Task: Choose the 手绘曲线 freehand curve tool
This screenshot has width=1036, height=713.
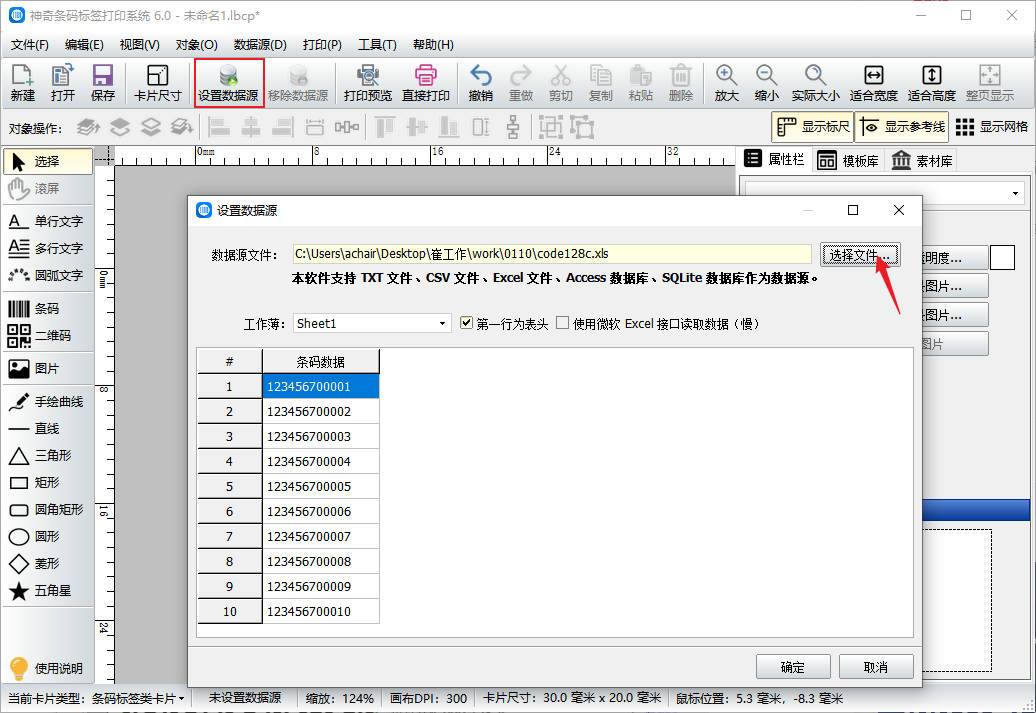Action: (46, 402)
